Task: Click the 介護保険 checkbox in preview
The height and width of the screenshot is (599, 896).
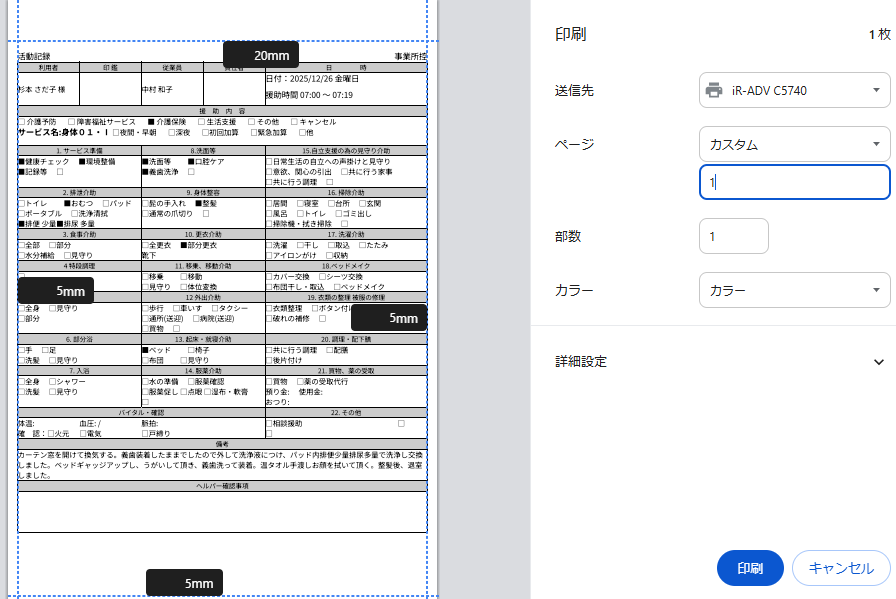Action: click(151, 121)
